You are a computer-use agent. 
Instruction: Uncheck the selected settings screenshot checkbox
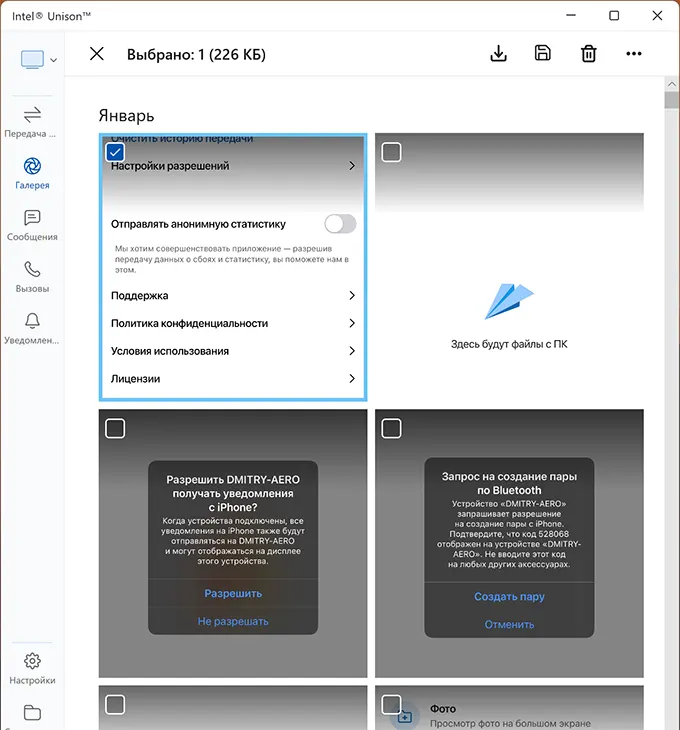[x=115, y=152]
